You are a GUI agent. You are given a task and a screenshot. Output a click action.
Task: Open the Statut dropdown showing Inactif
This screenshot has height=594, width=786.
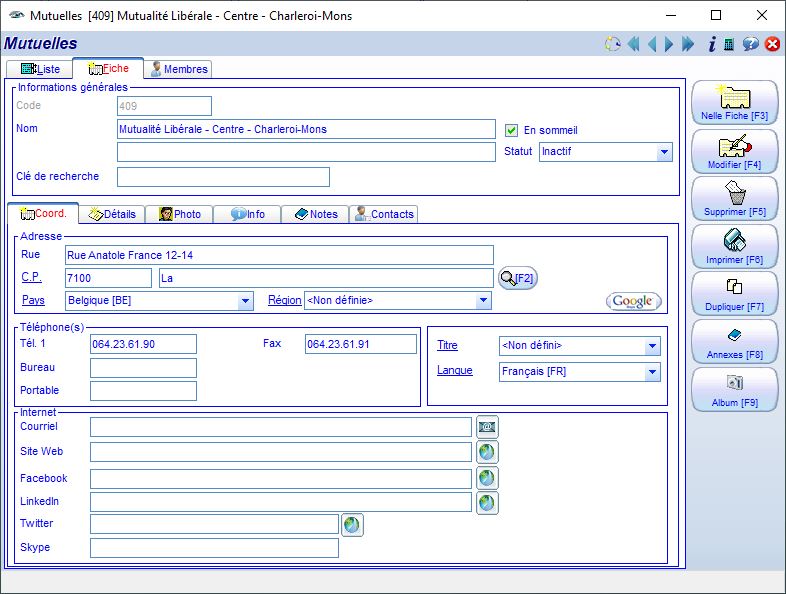(x=606, y=152)
